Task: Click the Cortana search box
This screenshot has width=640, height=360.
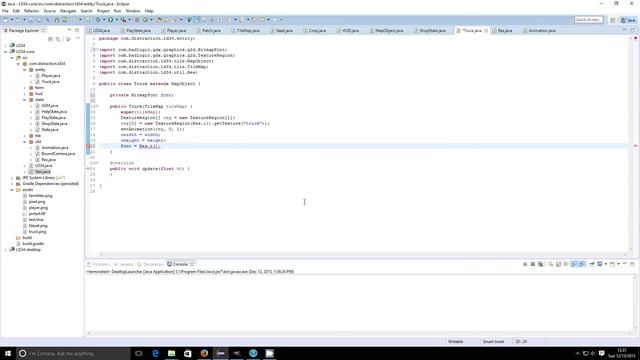Action: [x=73, y=353]
